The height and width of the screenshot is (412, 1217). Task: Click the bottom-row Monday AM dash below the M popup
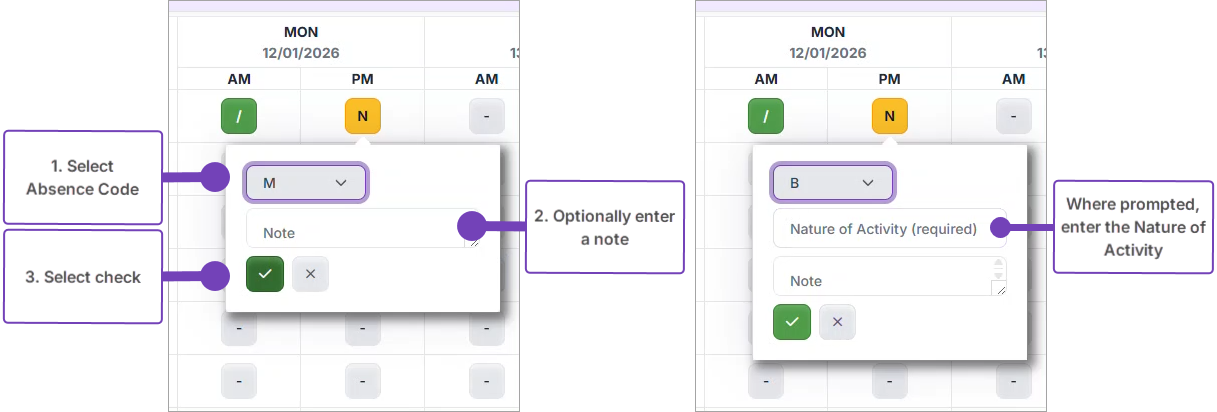pyautogui.click(x=239, y=381)
